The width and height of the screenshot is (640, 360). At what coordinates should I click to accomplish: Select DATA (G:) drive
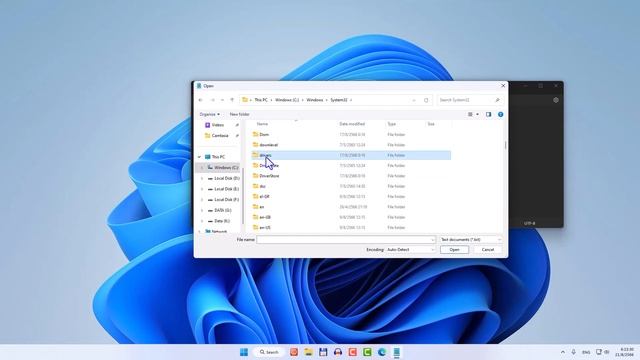pos(222,210)
